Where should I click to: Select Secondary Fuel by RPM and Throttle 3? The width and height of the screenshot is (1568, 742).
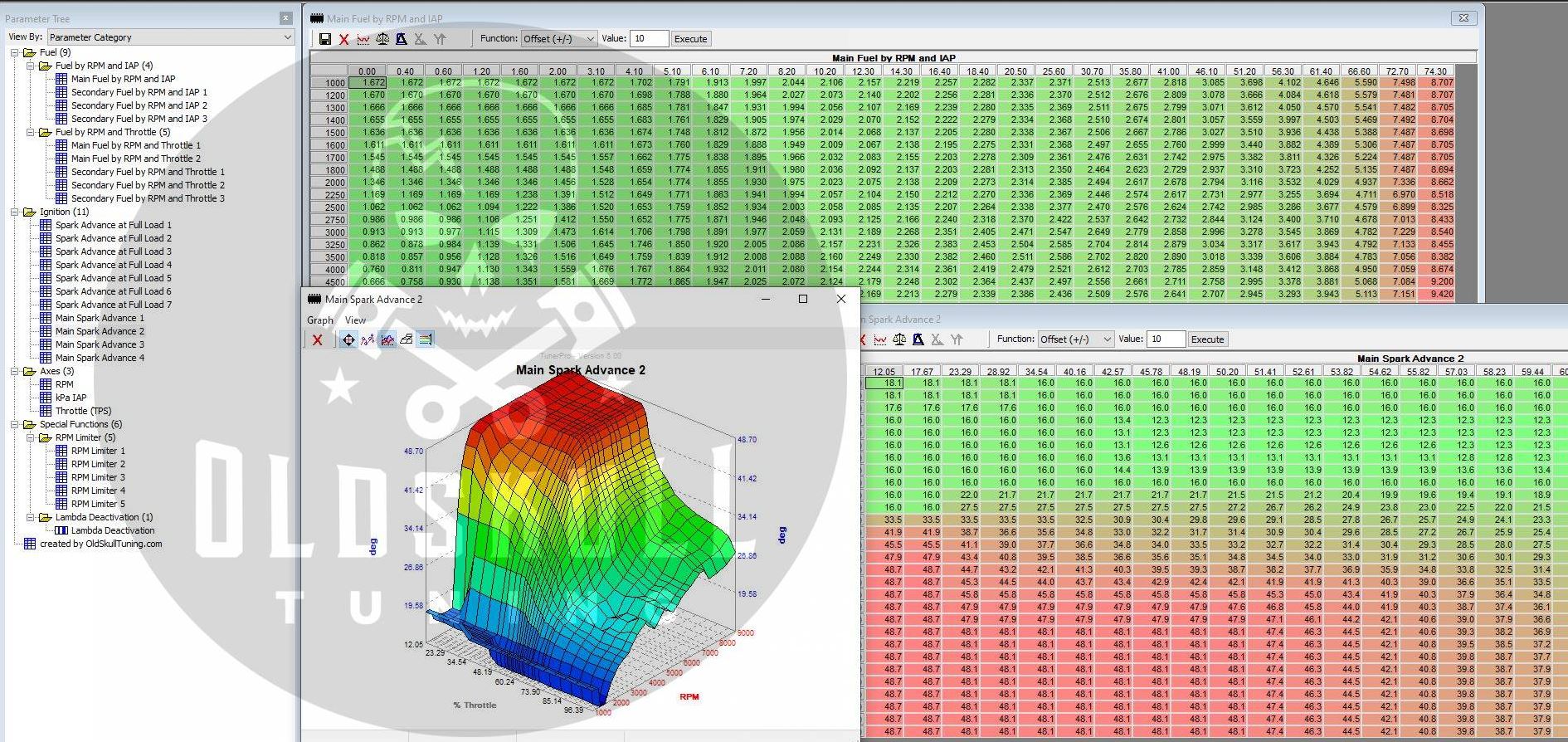click(148, 198)
